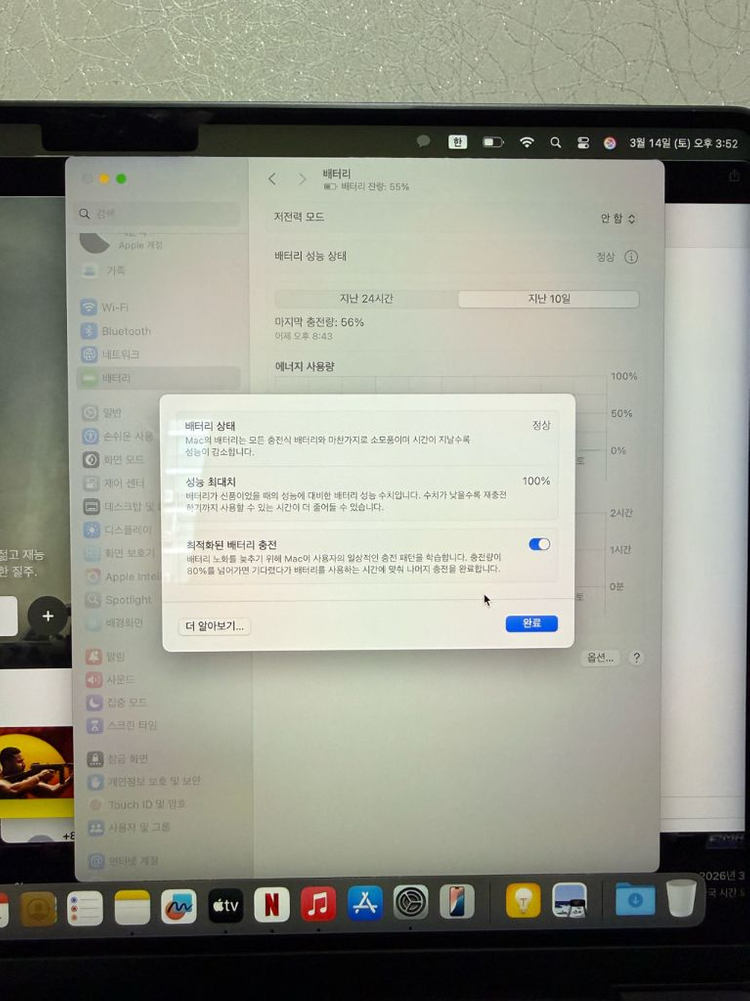Screen dimensions: 750x1001
Task: Open Music from the Dock
Action: click(x=319, y=905)
